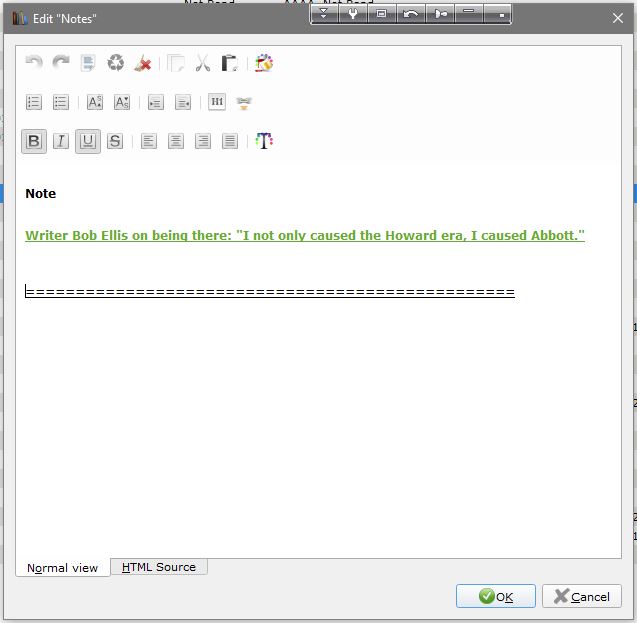Toggle Underline formatting off
This screenshot has height=623, width=637.
tap(88, 141)
